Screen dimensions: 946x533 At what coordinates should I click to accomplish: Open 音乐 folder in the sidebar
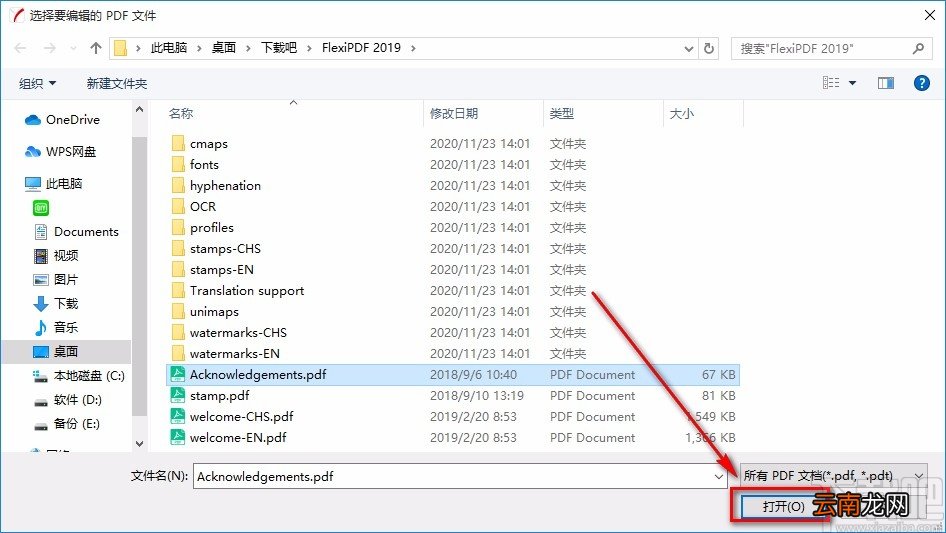click(56, 328)
